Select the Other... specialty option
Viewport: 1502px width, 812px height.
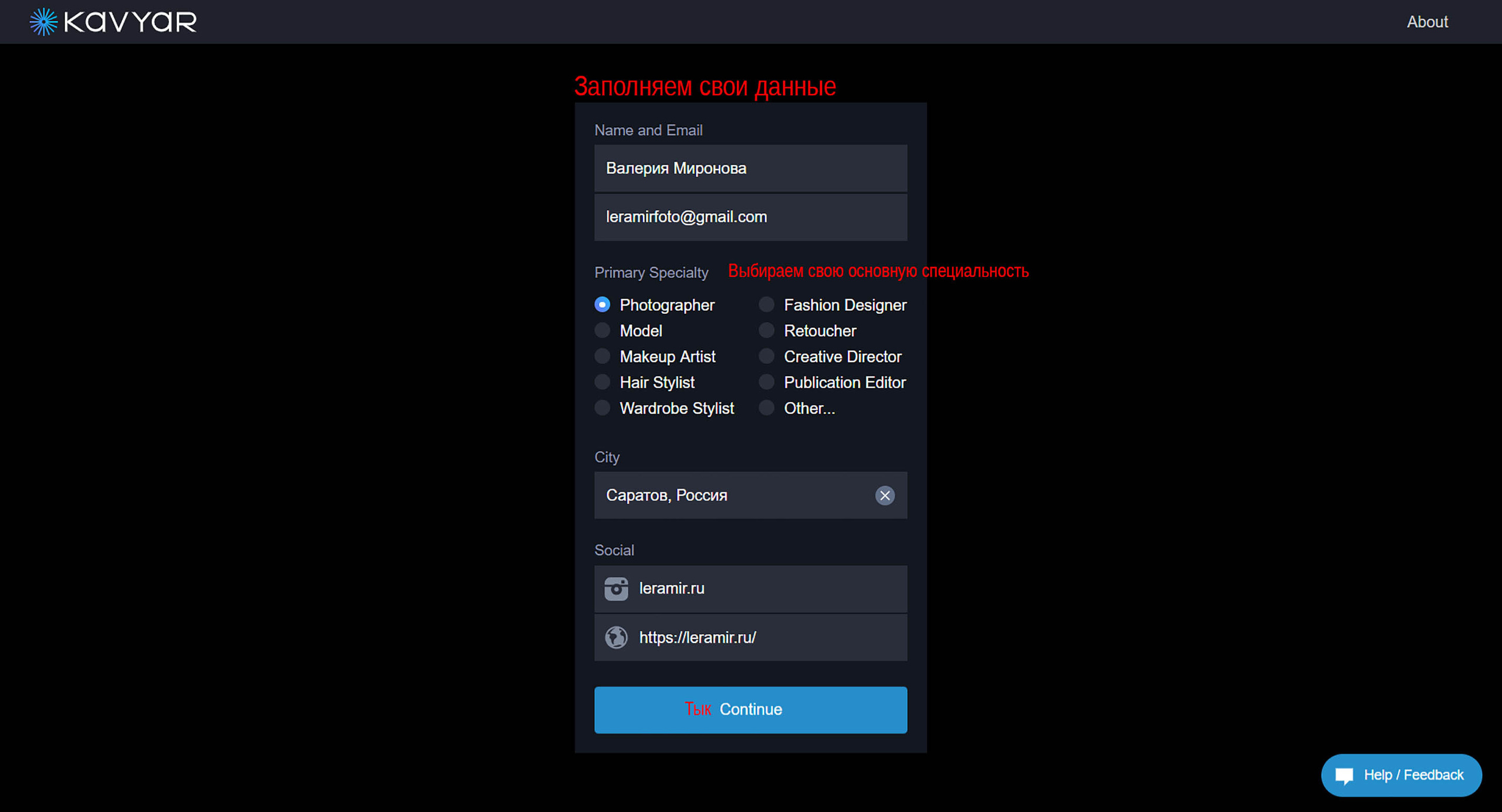(x=766, y=408)
